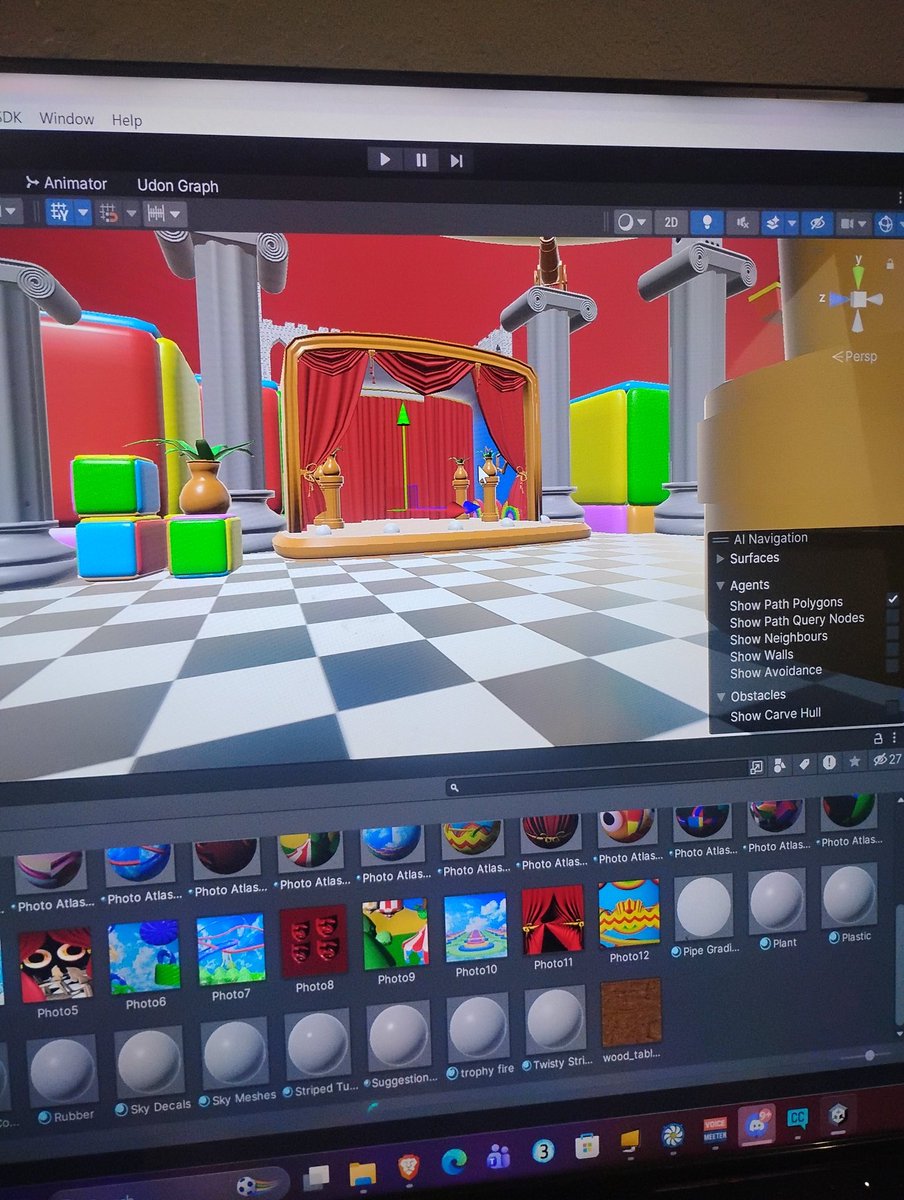Click the AI Navigation overlay header
Viewport: 904px width, 1200px height.
[x=770, y=538]
